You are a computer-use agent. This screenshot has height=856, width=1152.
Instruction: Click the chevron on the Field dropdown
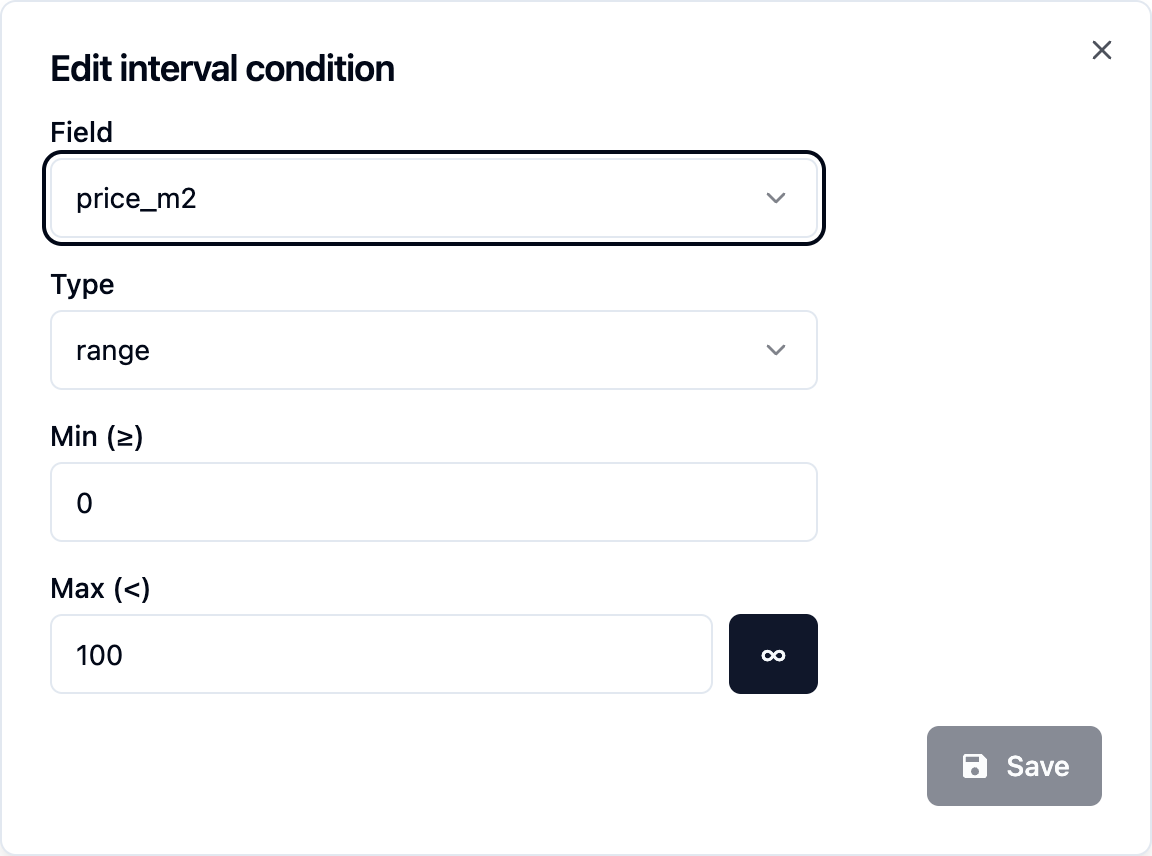(776, 198)
